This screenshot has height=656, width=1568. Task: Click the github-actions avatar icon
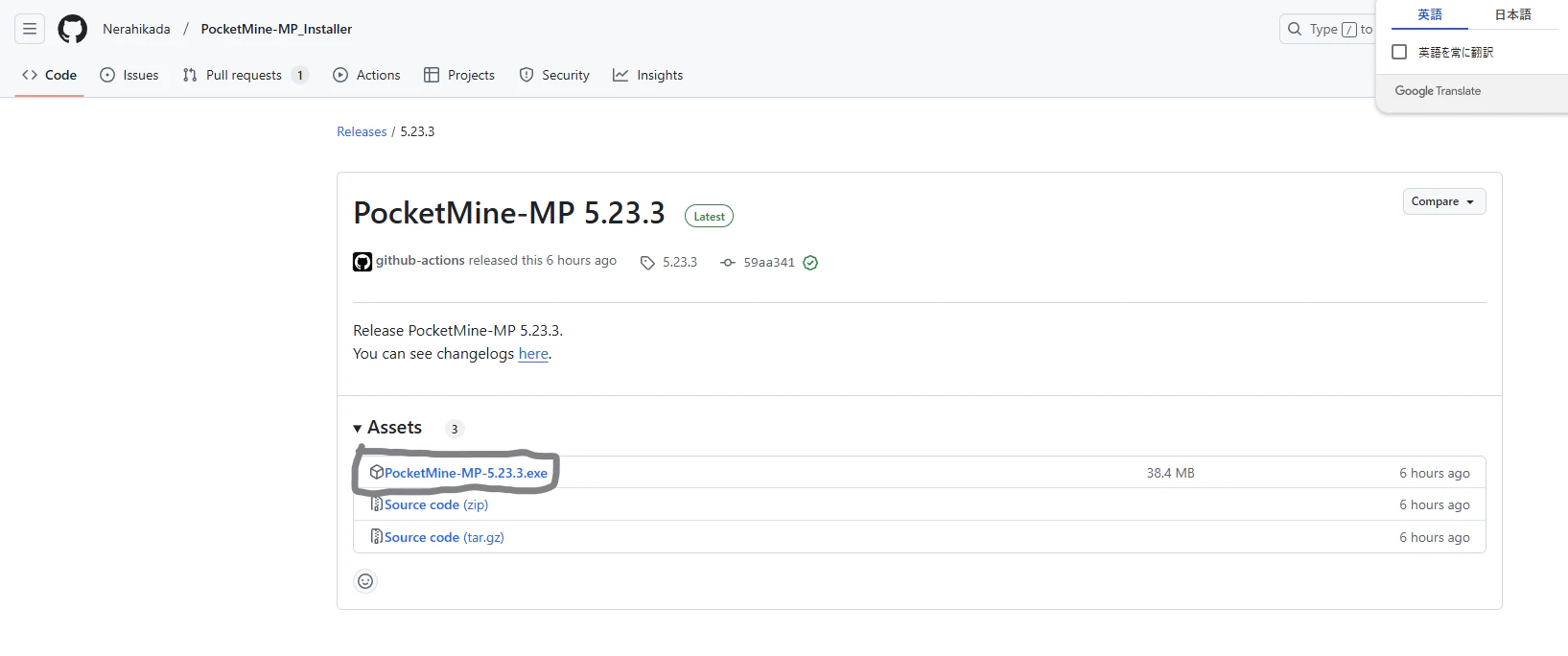[x=363, y=262]
